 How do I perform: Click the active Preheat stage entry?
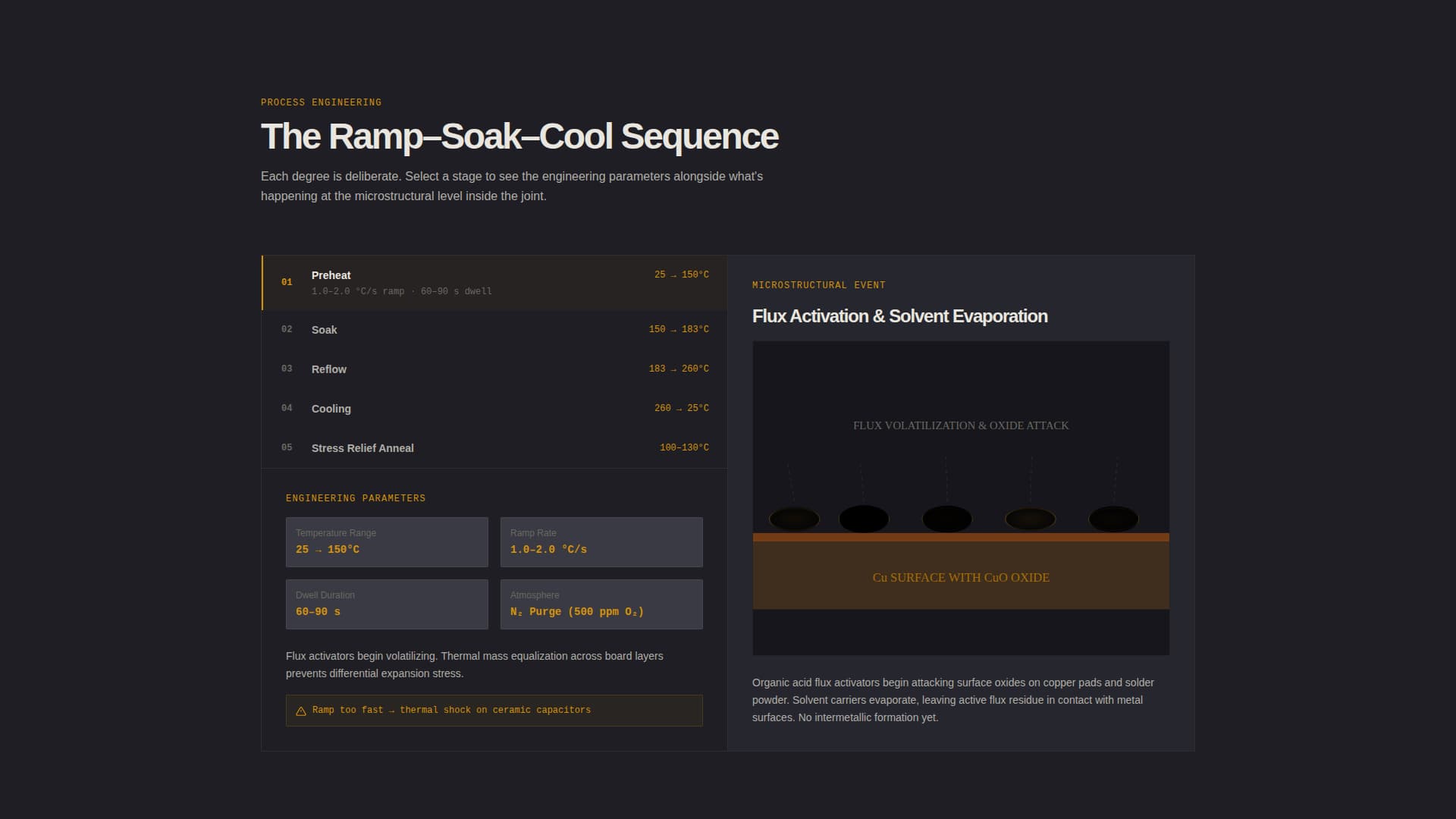[x=493, y=282]
